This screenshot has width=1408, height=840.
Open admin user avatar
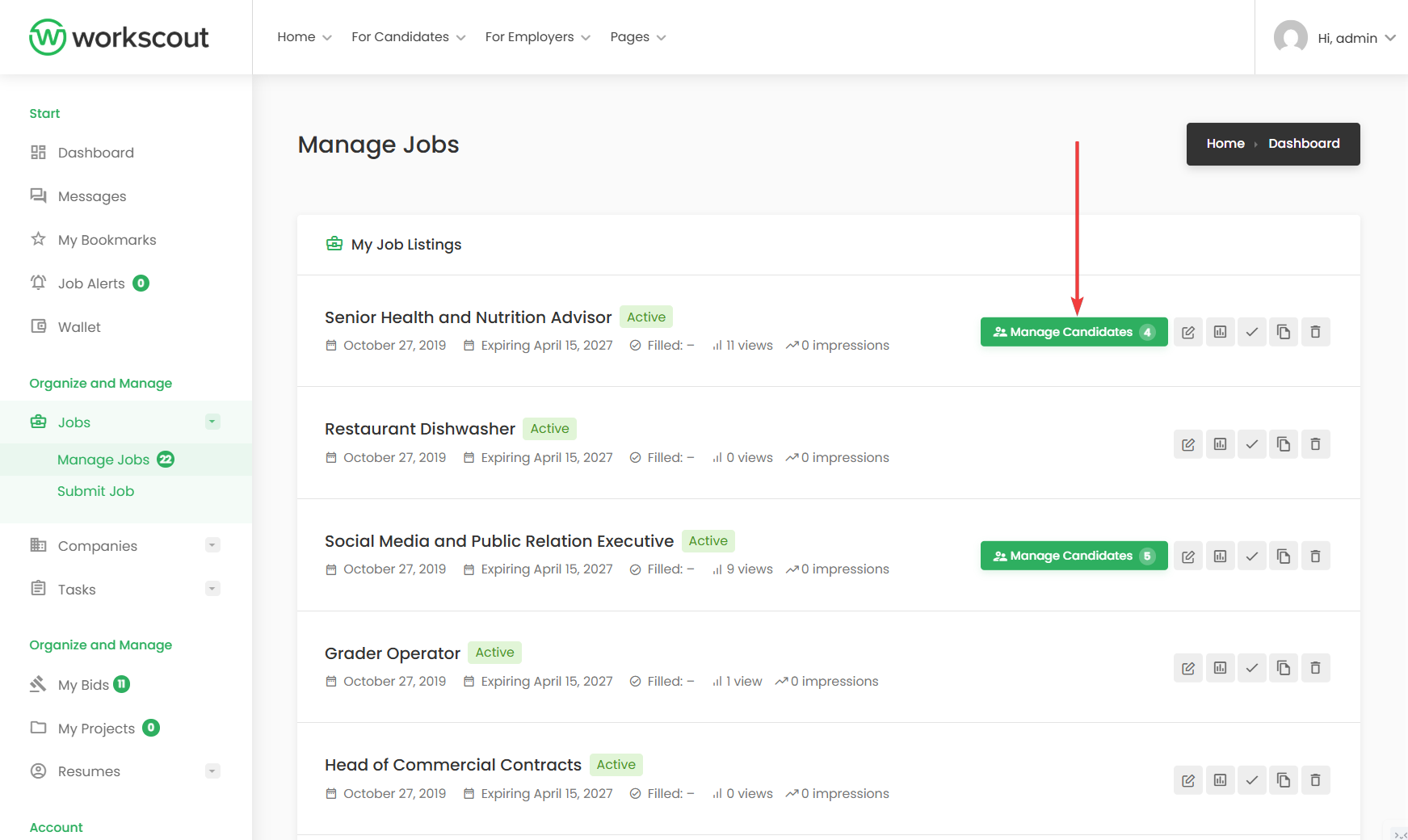click(x=1290, y=37)
